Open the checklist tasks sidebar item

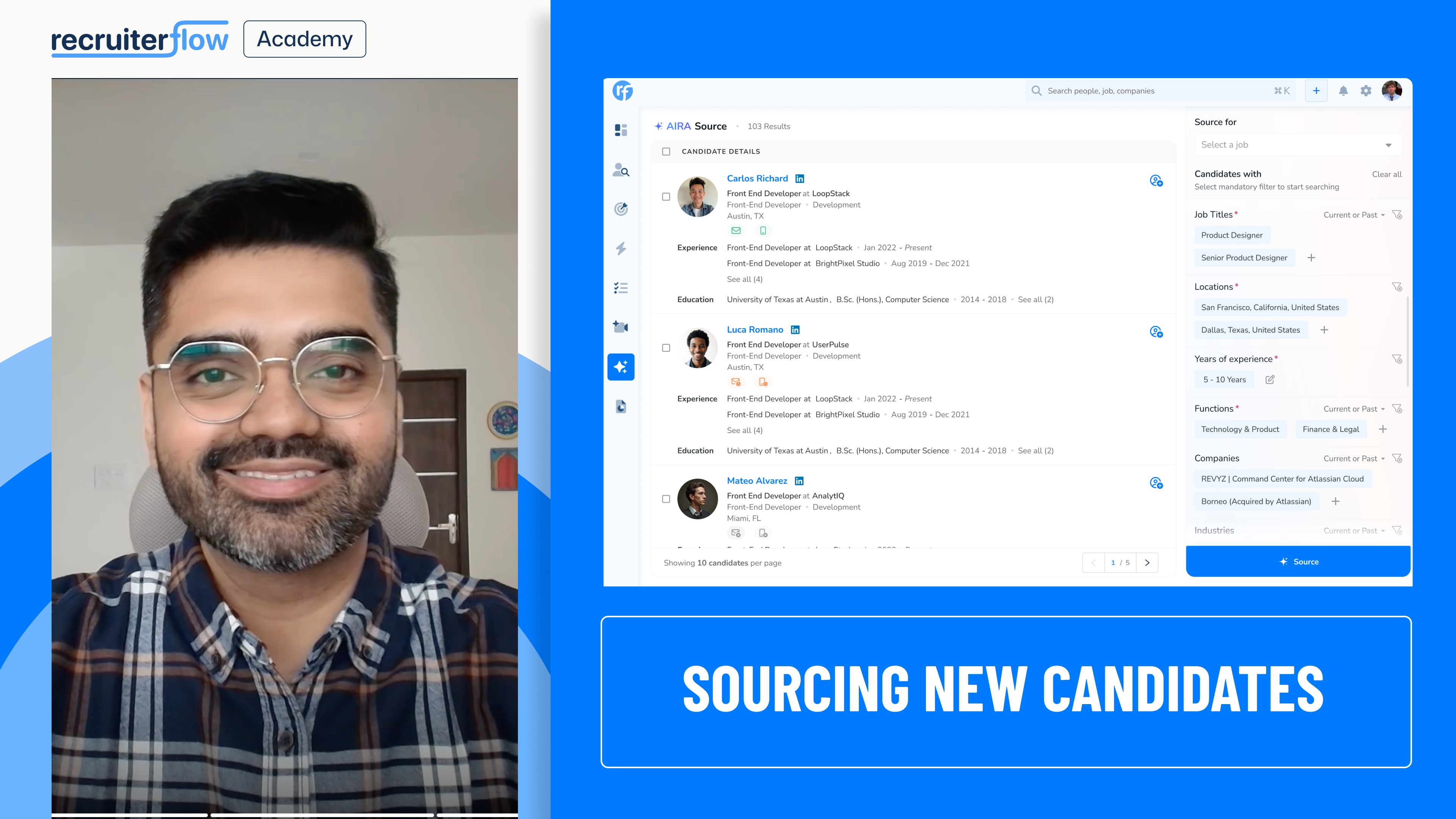pyautogui.click(x=621, y=288)
